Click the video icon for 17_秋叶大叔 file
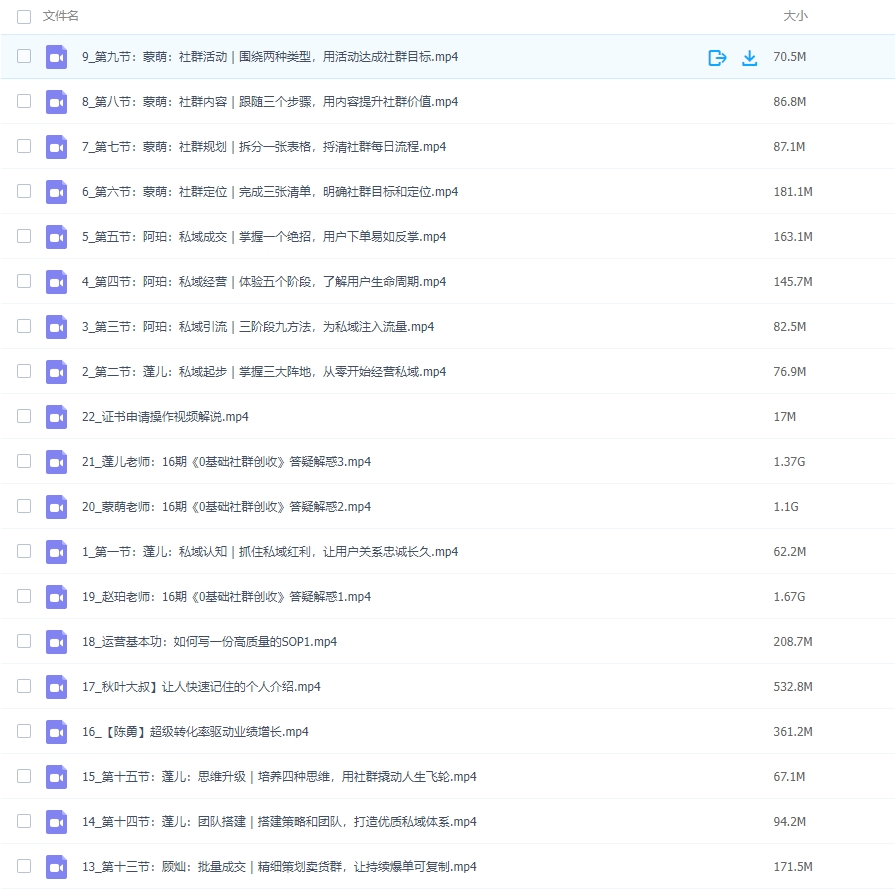 (x=57, y=687)
